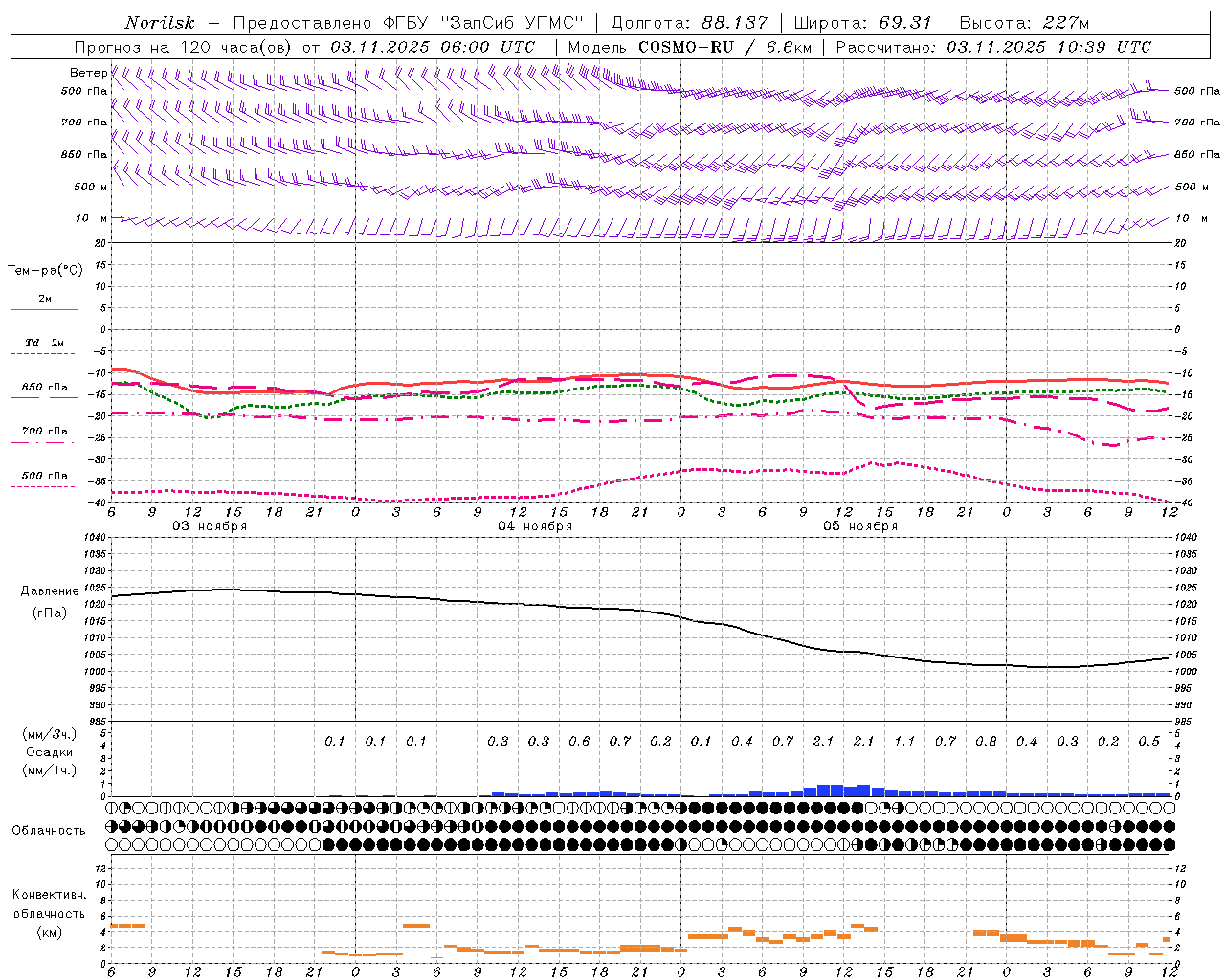Click the longitude value "Долгота: 88.137"
The image size is (1225, 980).
pyautogui.click(x=689, y=23)
